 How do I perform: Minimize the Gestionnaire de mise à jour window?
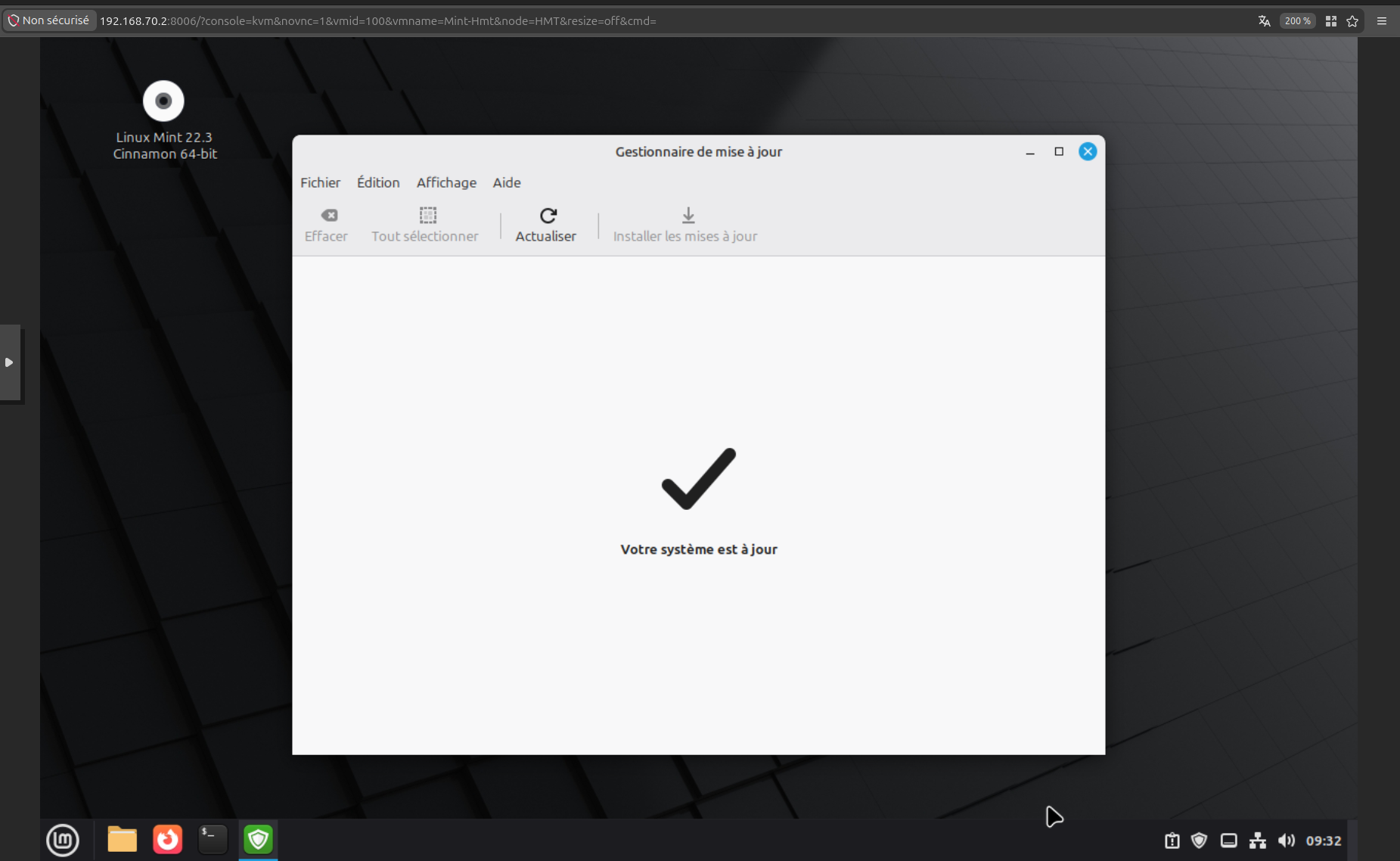pos(1030,152)
